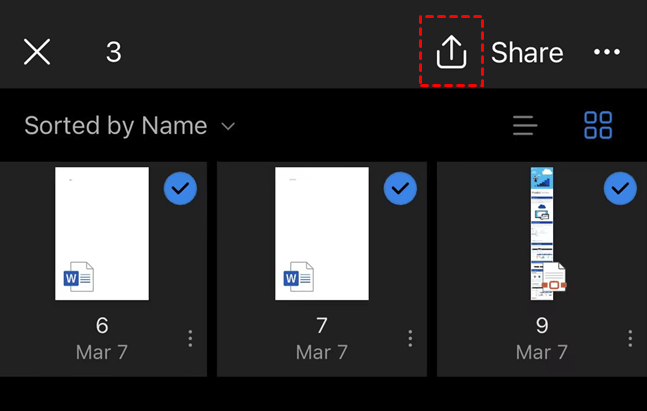Untick the checkmark on file 9

pos(620,187)
